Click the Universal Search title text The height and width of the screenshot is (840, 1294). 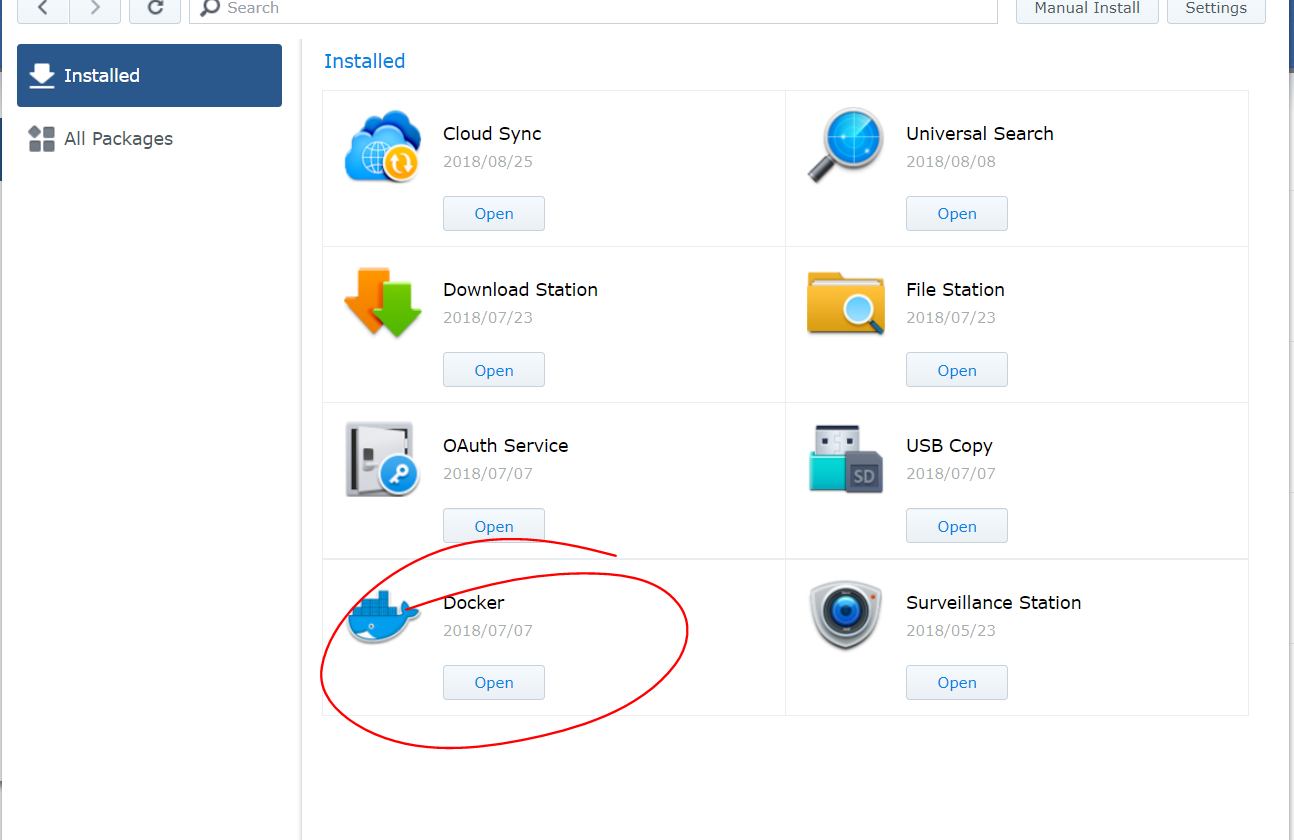pos(980,134)
